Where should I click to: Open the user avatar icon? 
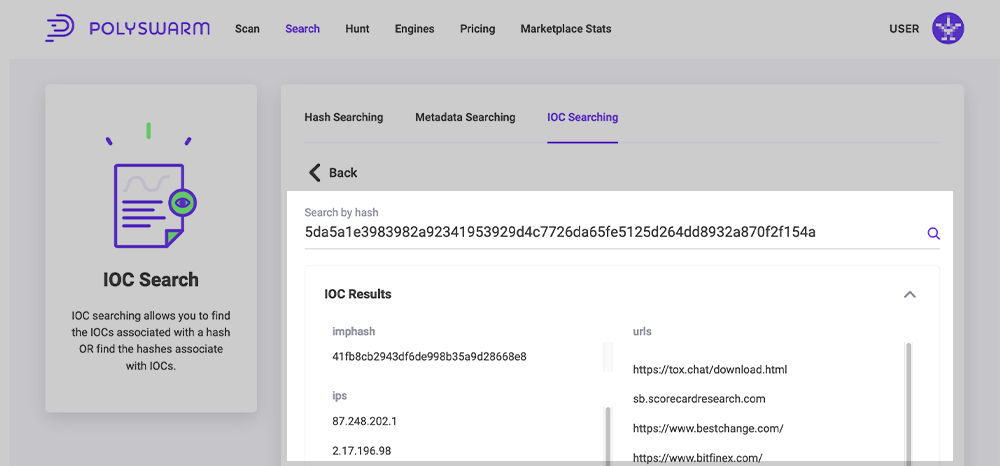point(948,29)
